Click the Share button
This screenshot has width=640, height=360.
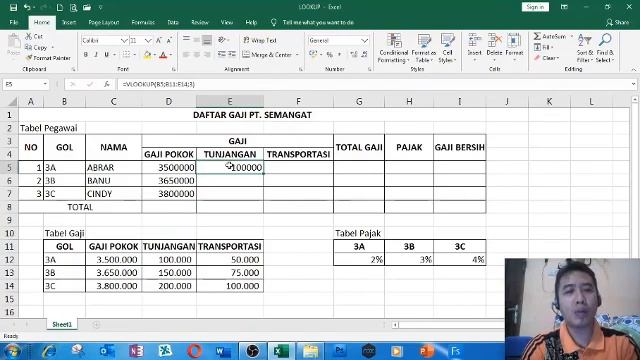618,22
